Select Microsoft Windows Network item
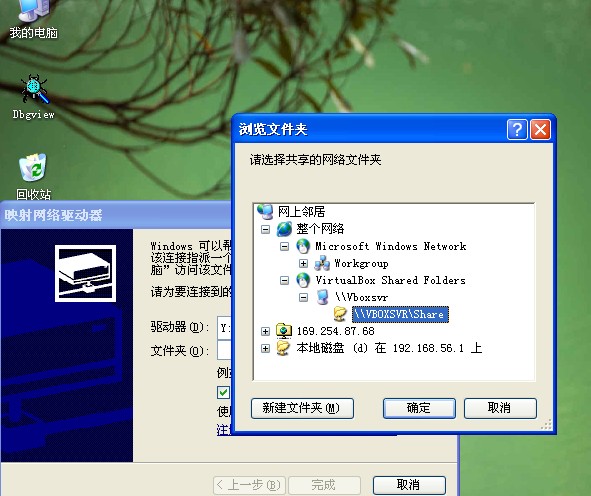 (391, 246)
